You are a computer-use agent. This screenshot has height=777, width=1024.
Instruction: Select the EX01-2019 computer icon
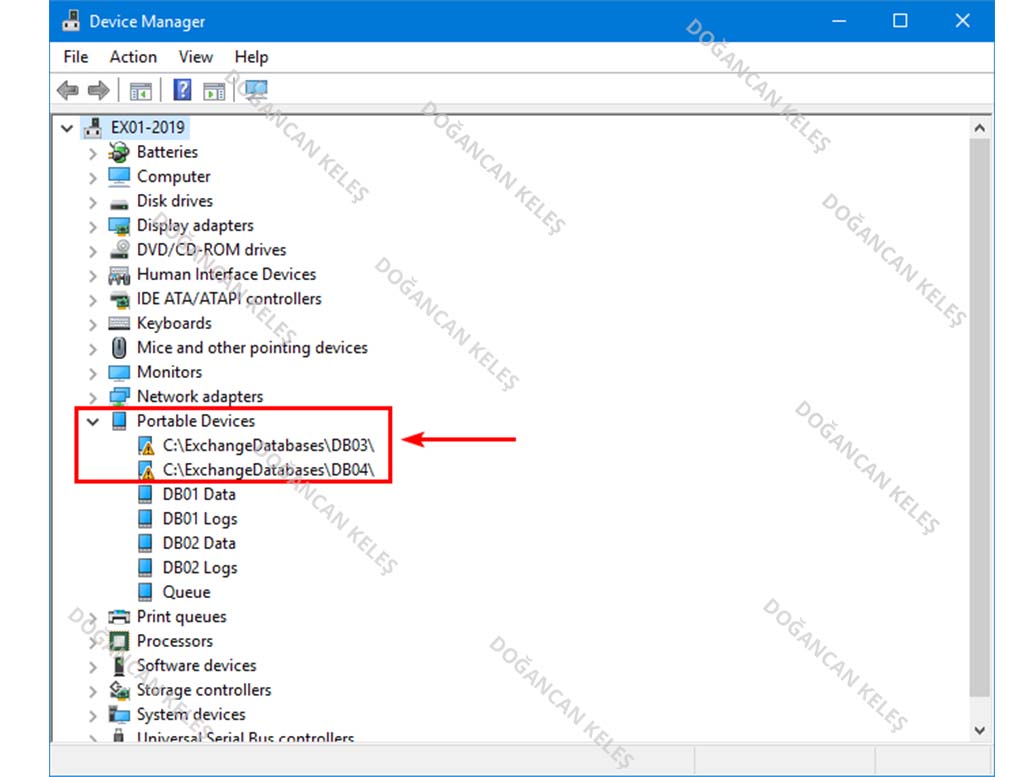tap(93, 127)
